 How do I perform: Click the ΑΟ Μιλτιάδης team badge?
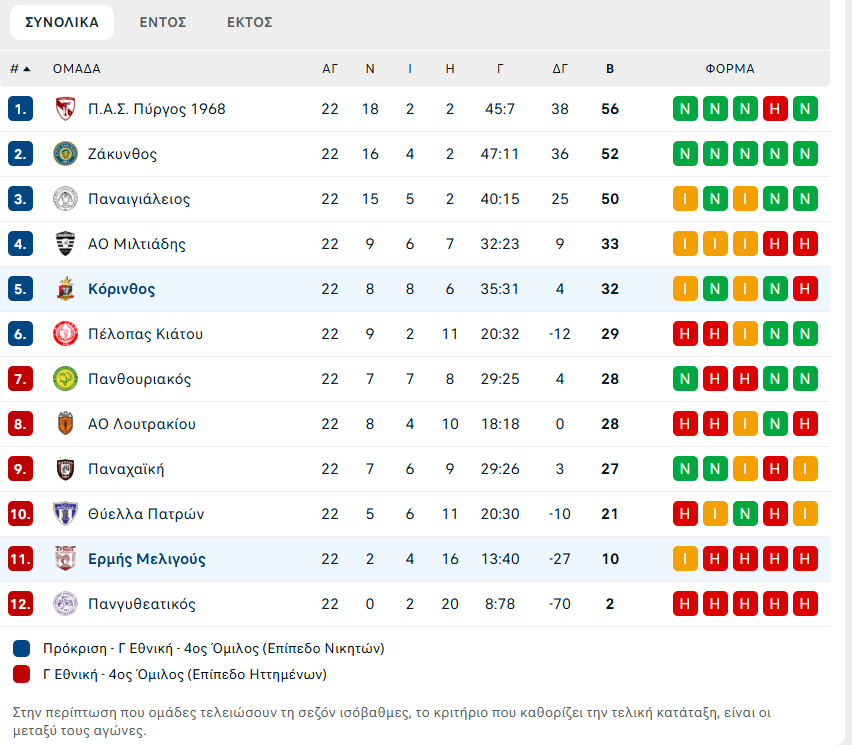tap(65, 244)
